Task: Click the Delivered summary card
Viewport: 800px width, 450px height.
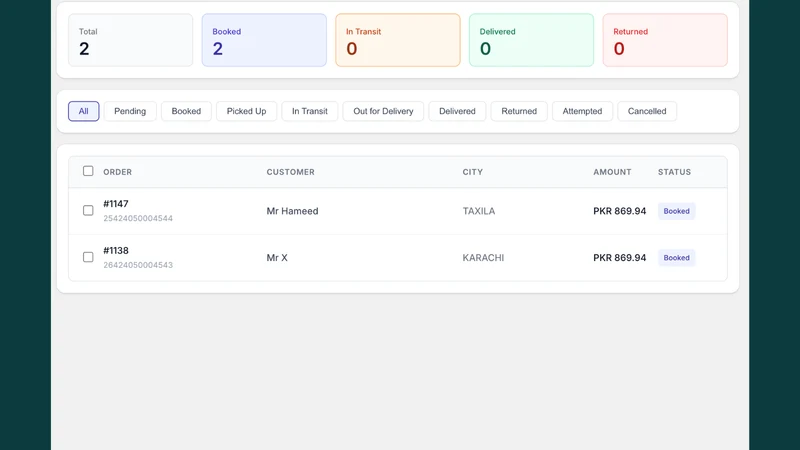Action: point(532,40)
